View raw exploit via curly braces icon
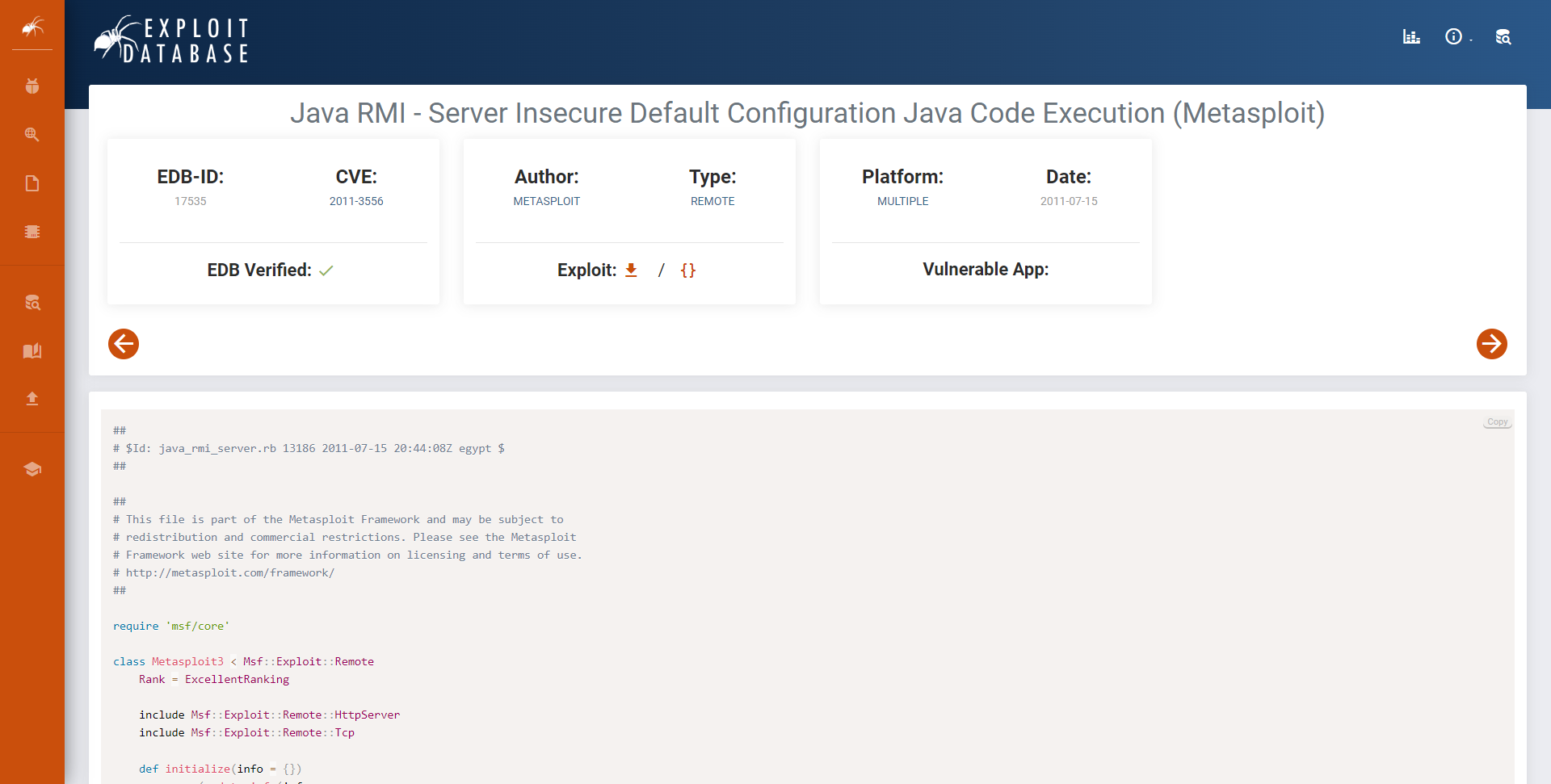The image size is (1551, 784). [688, 270]
